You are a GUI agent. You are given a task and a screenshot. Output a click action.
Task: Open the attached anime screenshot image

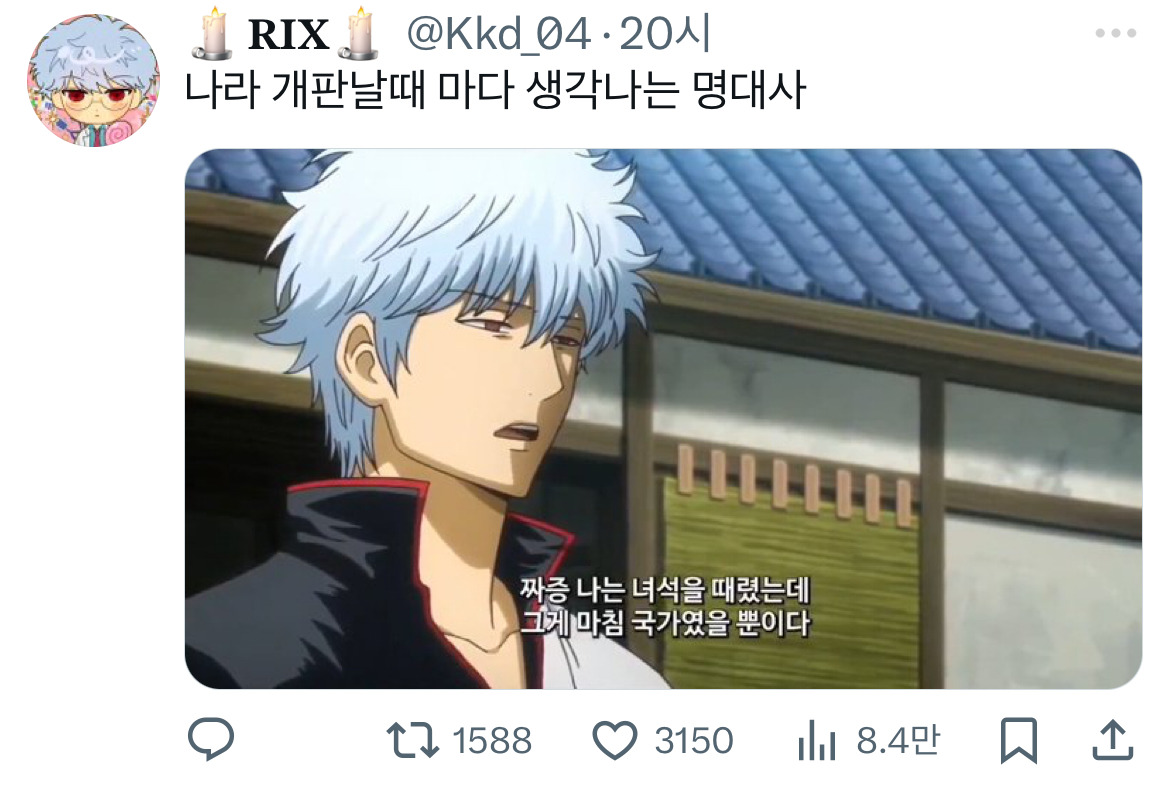[663, 419]
